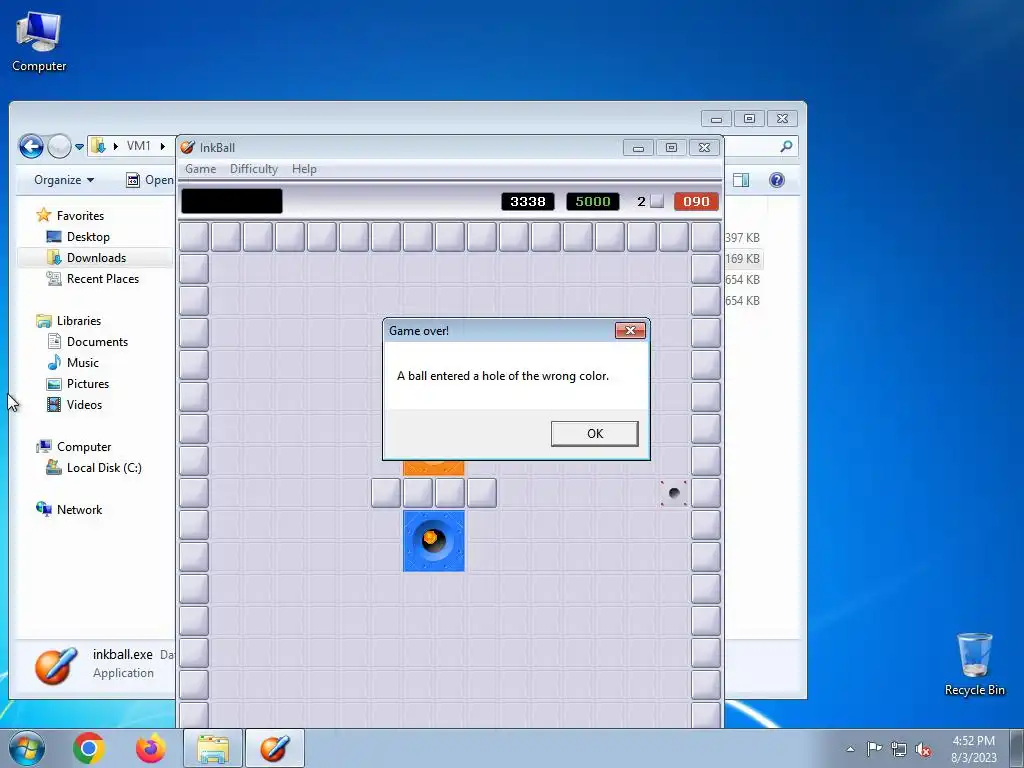The image size is (1024, 768).
Task: Select Recent Places in navigation pane
Action: [x=103, y=279]
